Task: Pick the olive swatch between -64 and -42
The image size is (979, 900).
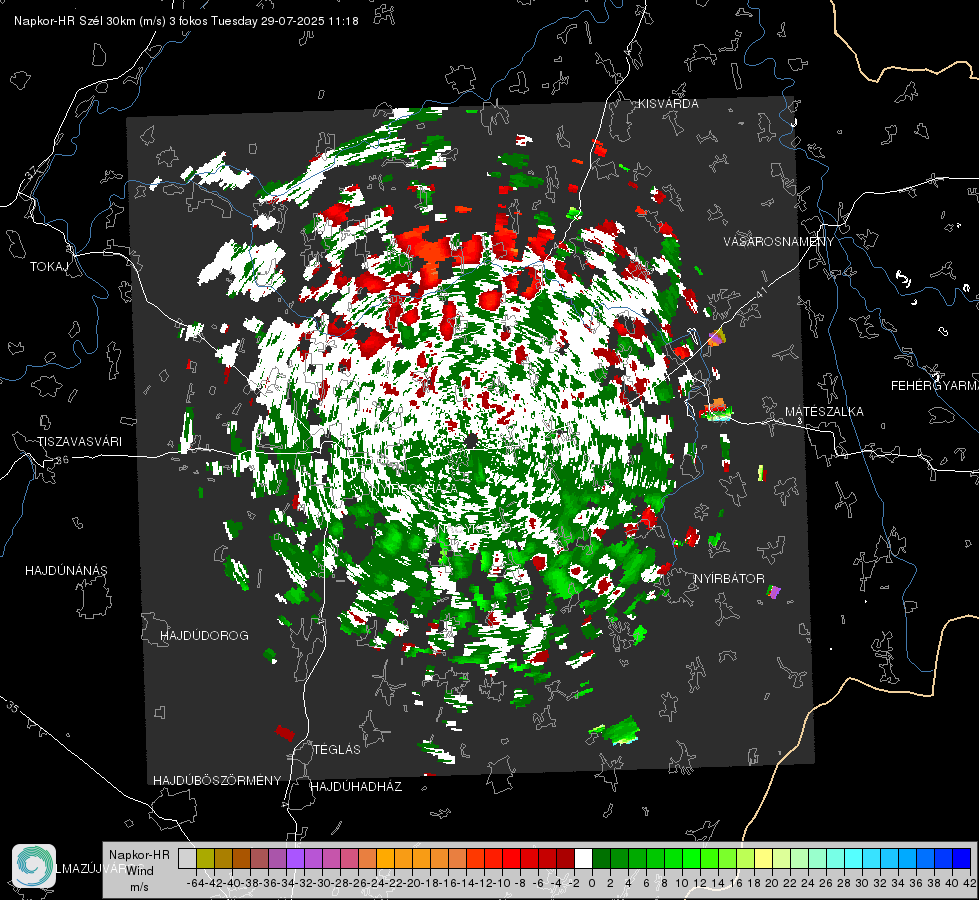Action: pos(205,859)
